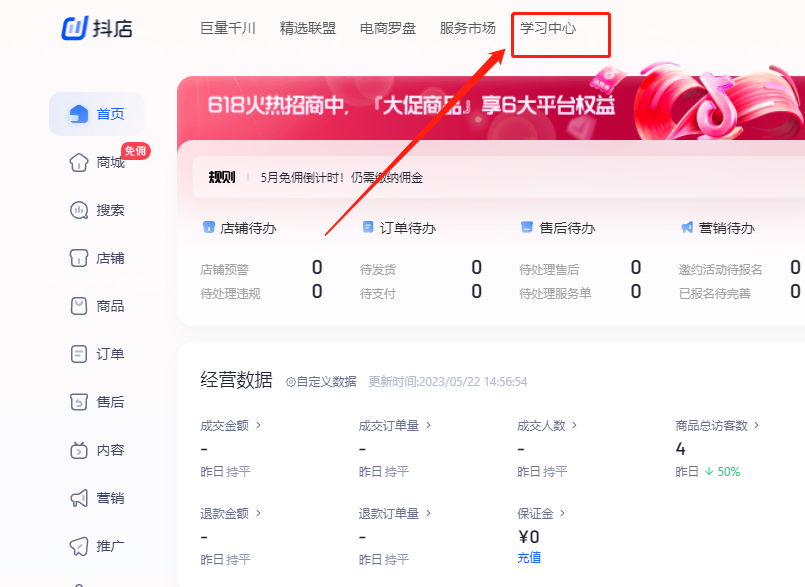Expand the 成交金额 metric chevron

pyautogui.click(x=258, y=425)
